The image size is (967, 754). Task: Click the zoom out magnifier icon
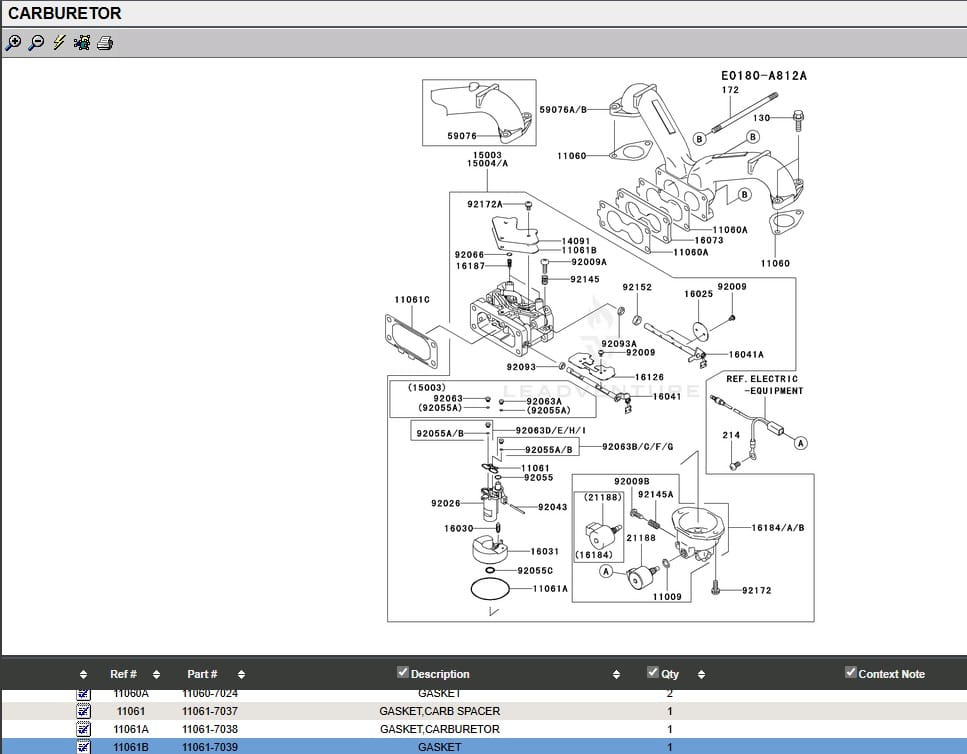(x=36, y=42)
